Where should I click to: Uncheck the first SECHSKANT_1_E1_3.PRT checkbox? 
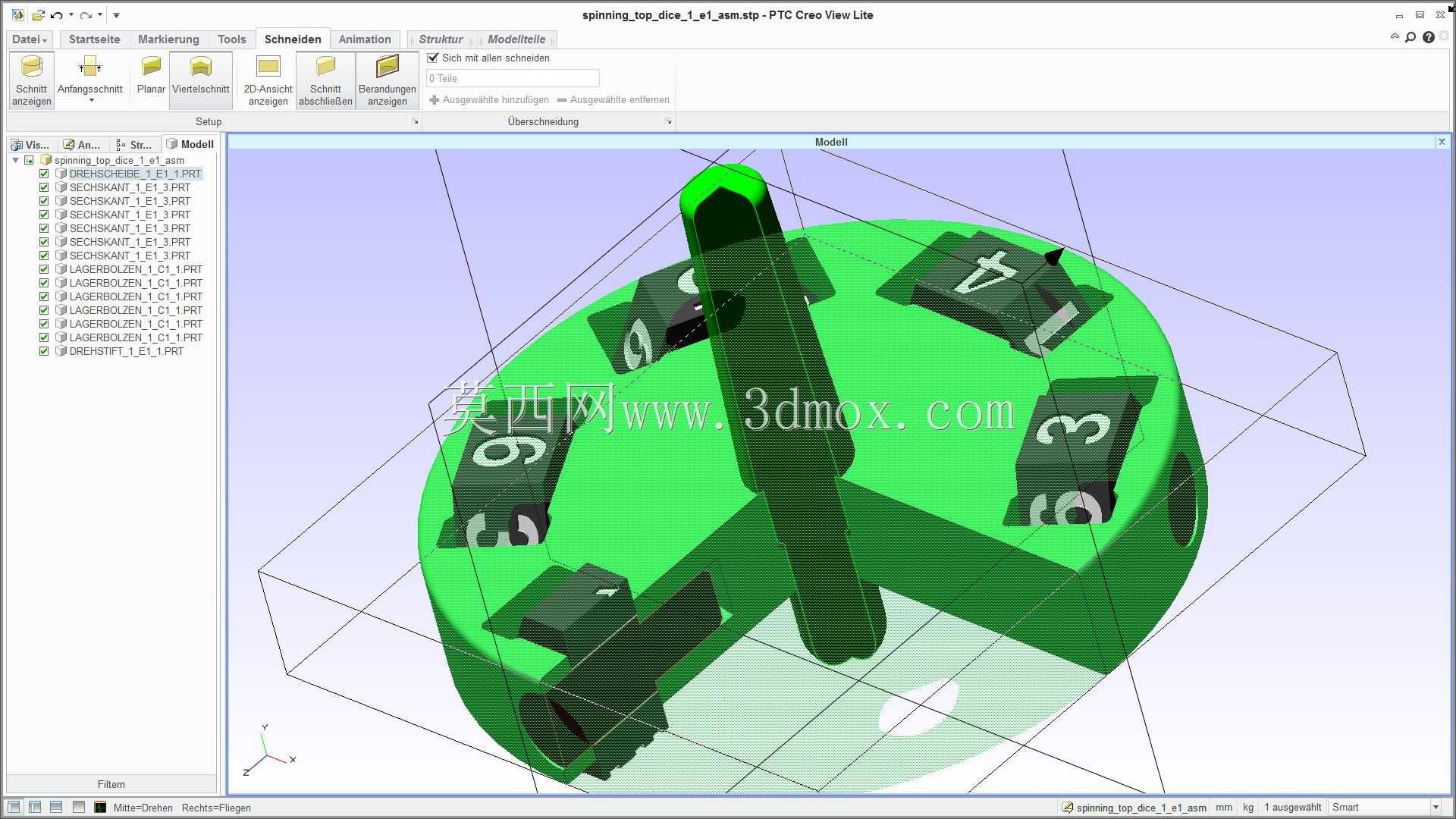[44, 187]
